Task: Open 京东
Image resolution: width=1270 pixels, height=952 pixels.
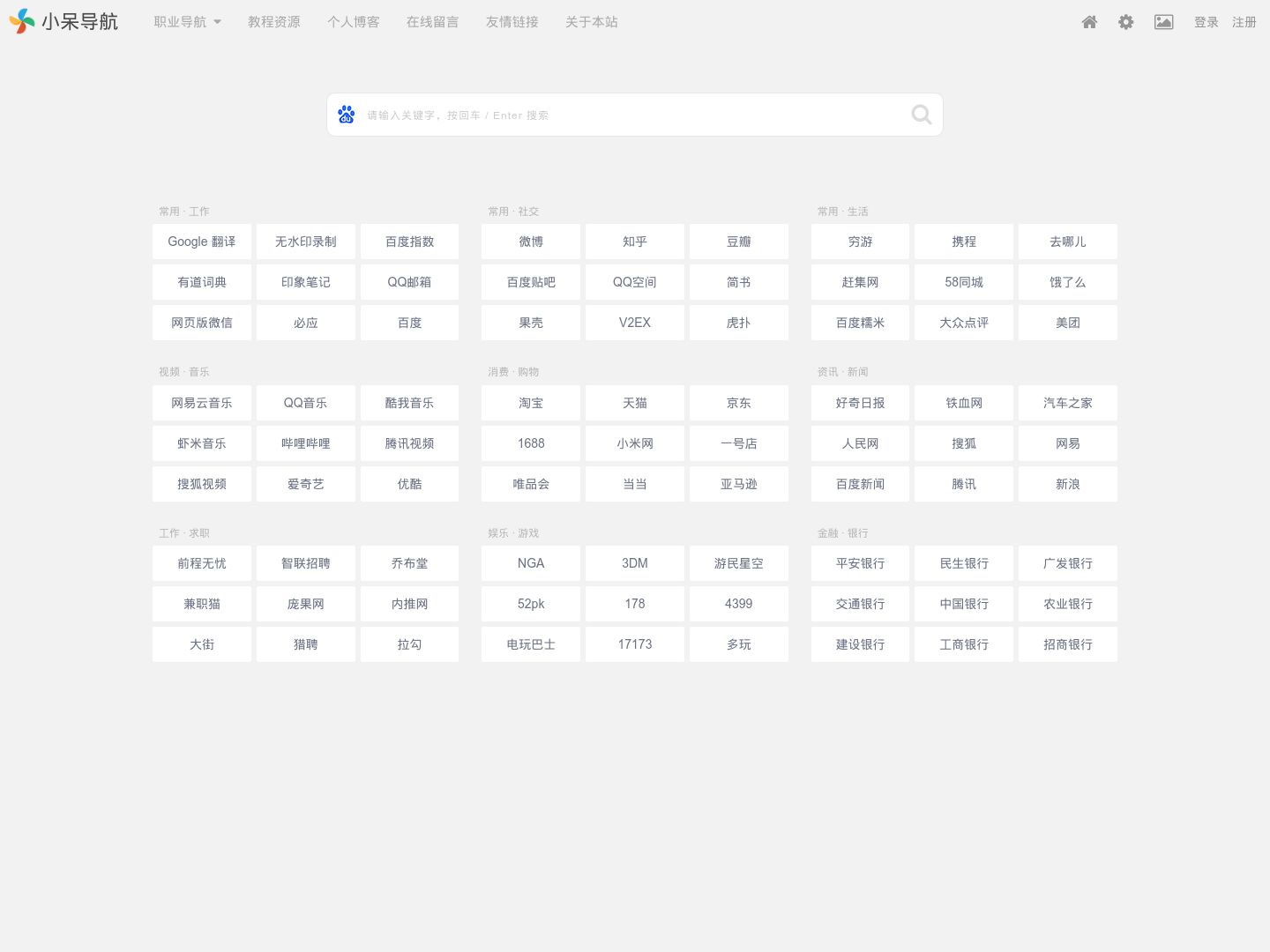Action: pyautogui.click(x=739, y=403)
